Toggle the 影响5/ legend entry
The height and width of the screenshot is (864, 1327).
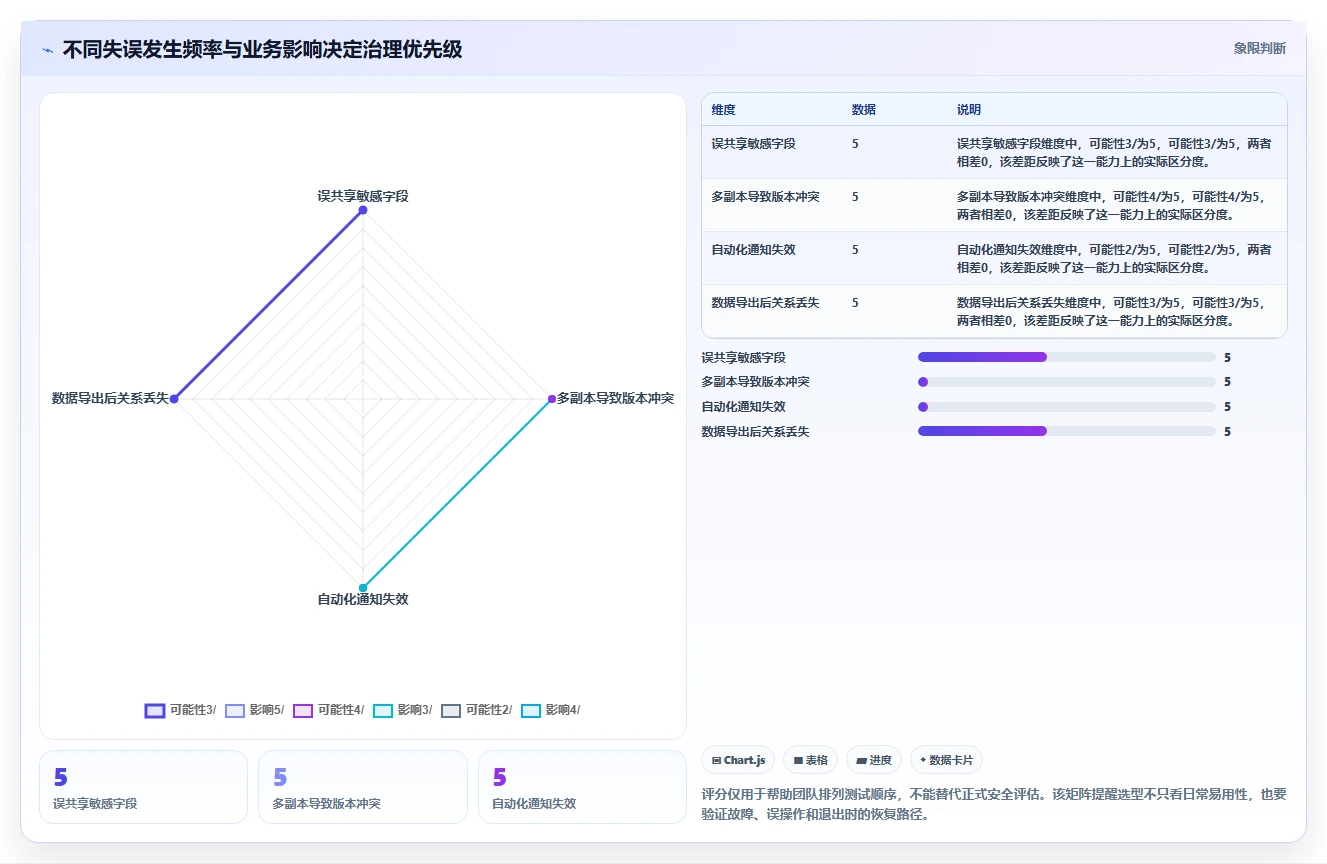coord(254,710)
